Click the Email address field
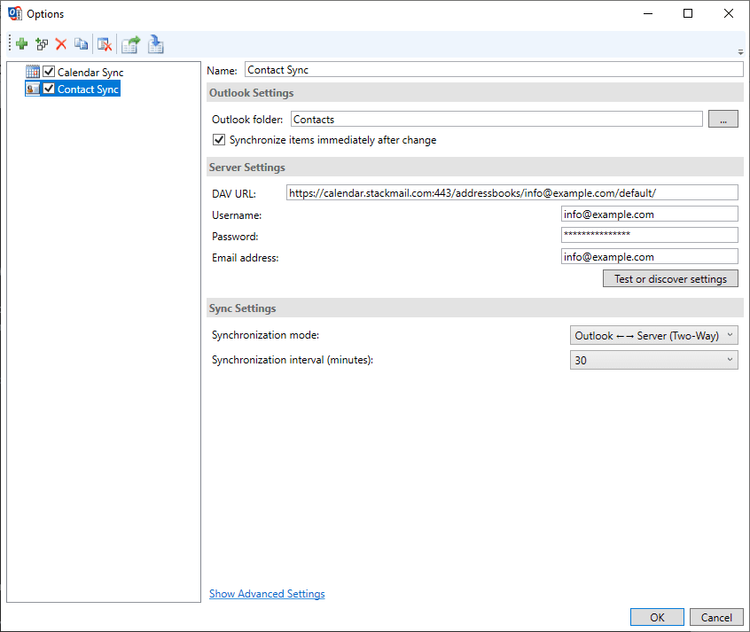Viewport: 750px width, 632px height. tap(650, 256)
